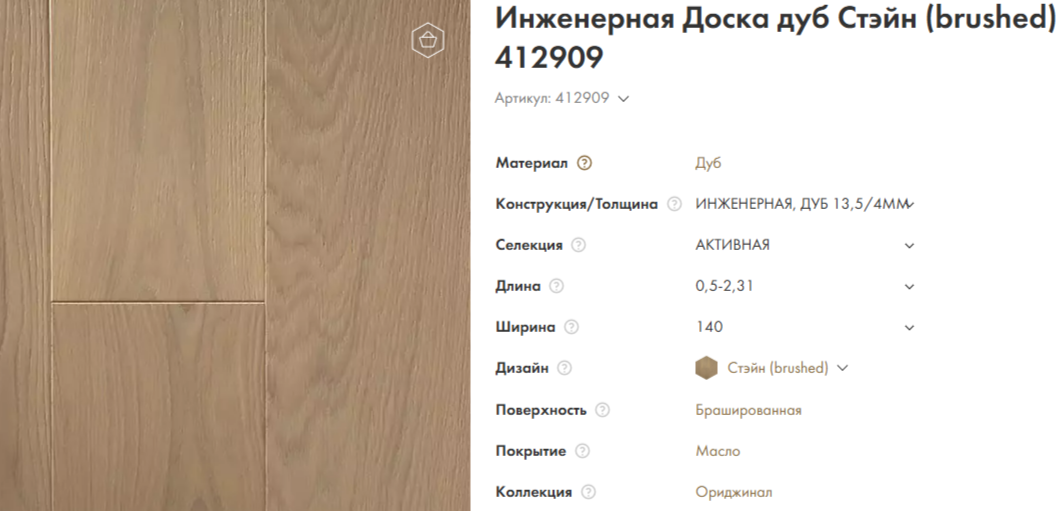Viewport: 1059px width, 511px height.
Task: Open the Ширина help question mark
Action: pyautogui.click(x=572, y=327)
